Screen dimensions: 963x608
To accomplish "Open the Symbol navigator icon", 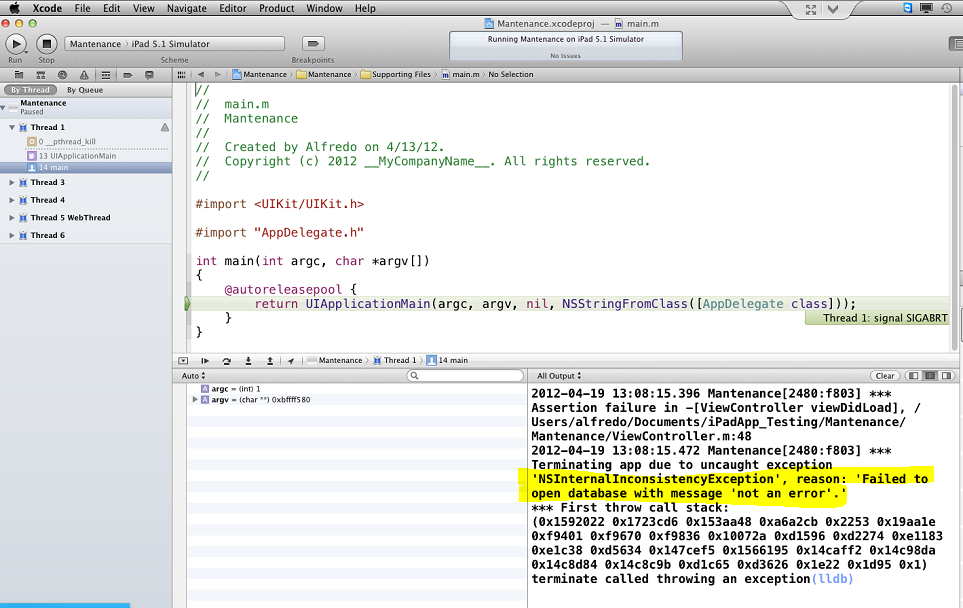I will pyautogui.click(x=41, y=75).
